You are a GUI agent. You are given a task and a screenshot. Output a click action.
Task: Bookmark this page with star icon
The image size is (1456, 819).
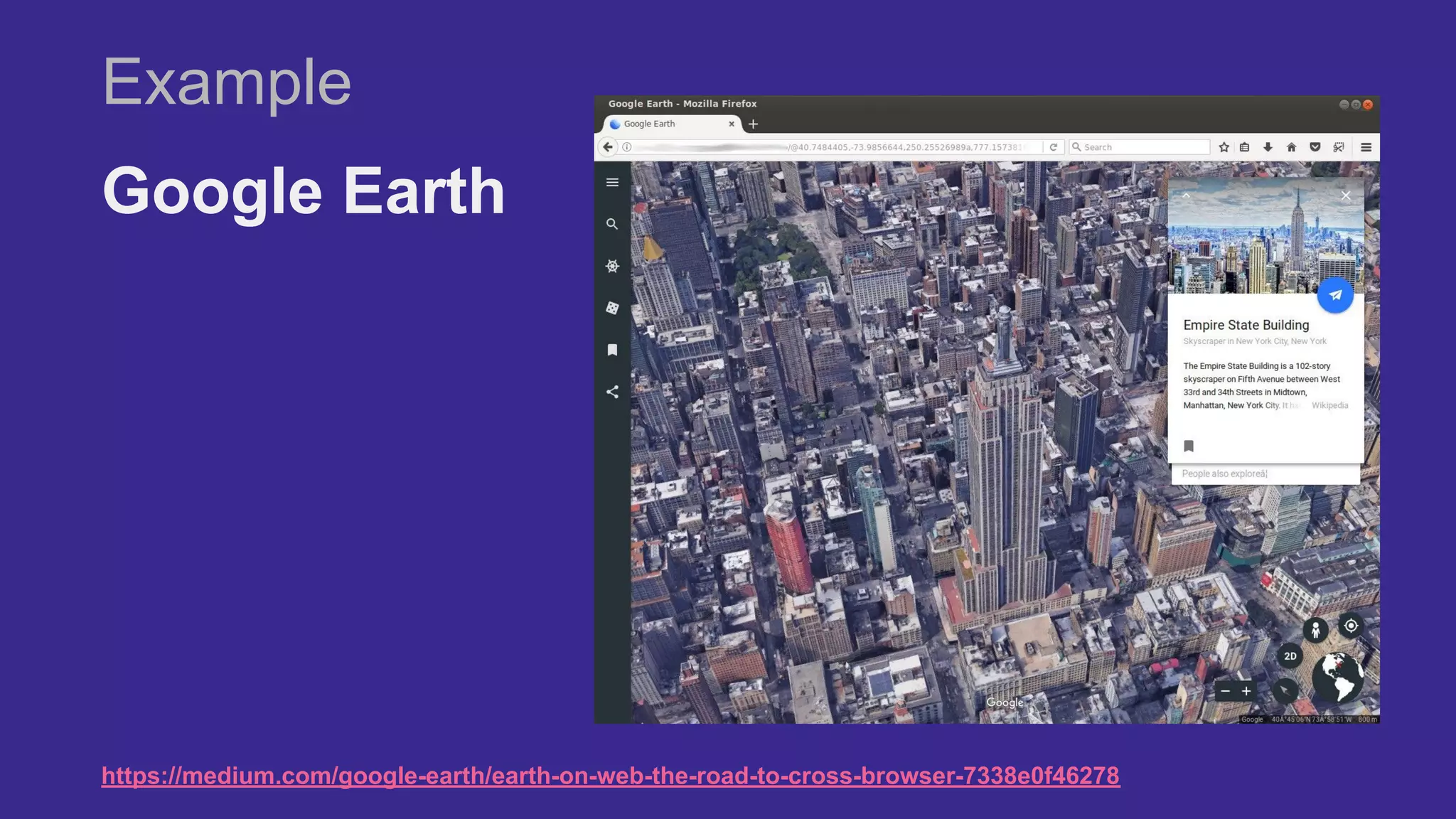coord(1224,147)
